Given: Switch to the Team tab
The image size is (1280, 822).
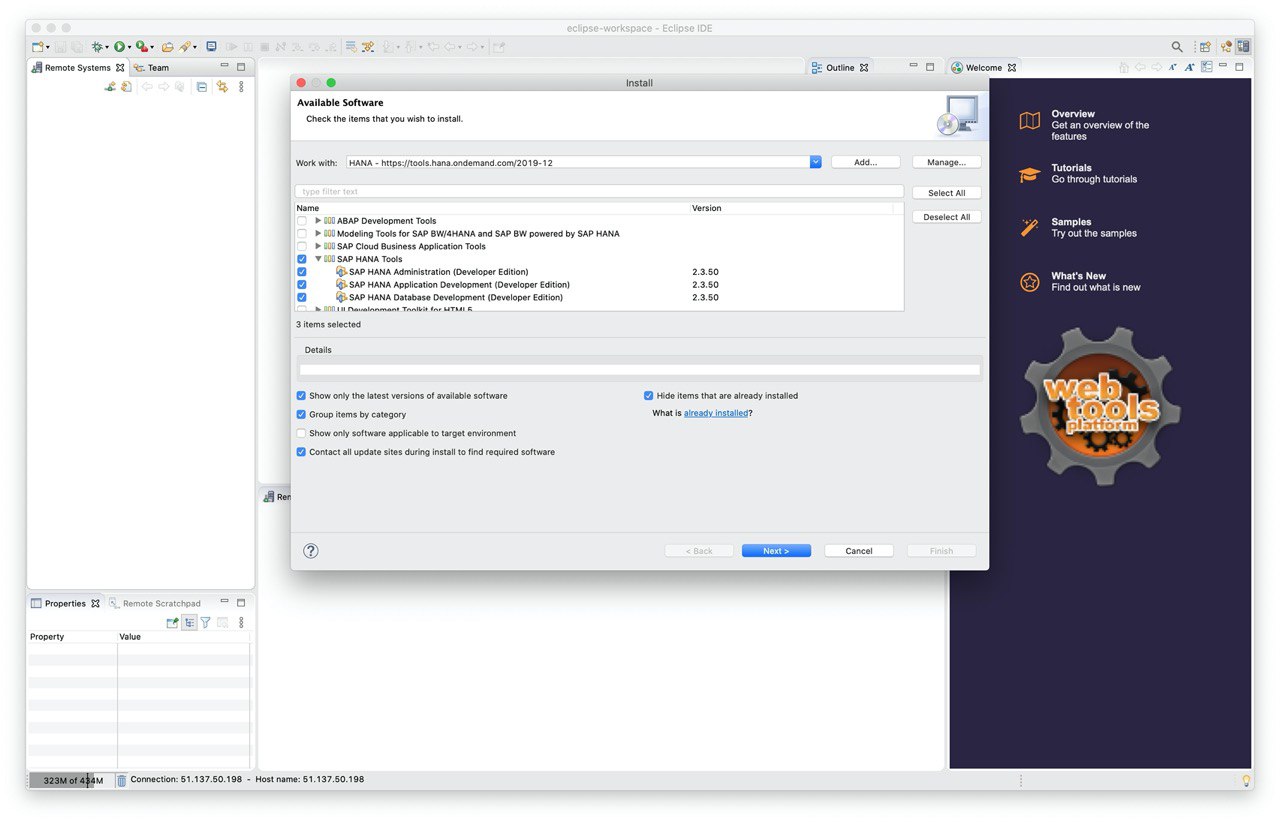Looking at the screenshot, I should [x=151, y=68].
